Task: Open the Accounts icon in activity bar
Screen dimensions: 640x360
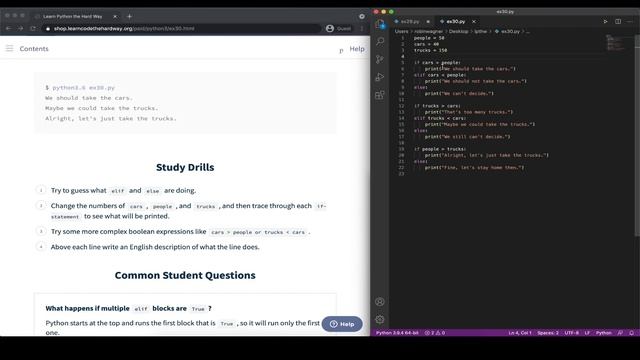Action: 380,302
